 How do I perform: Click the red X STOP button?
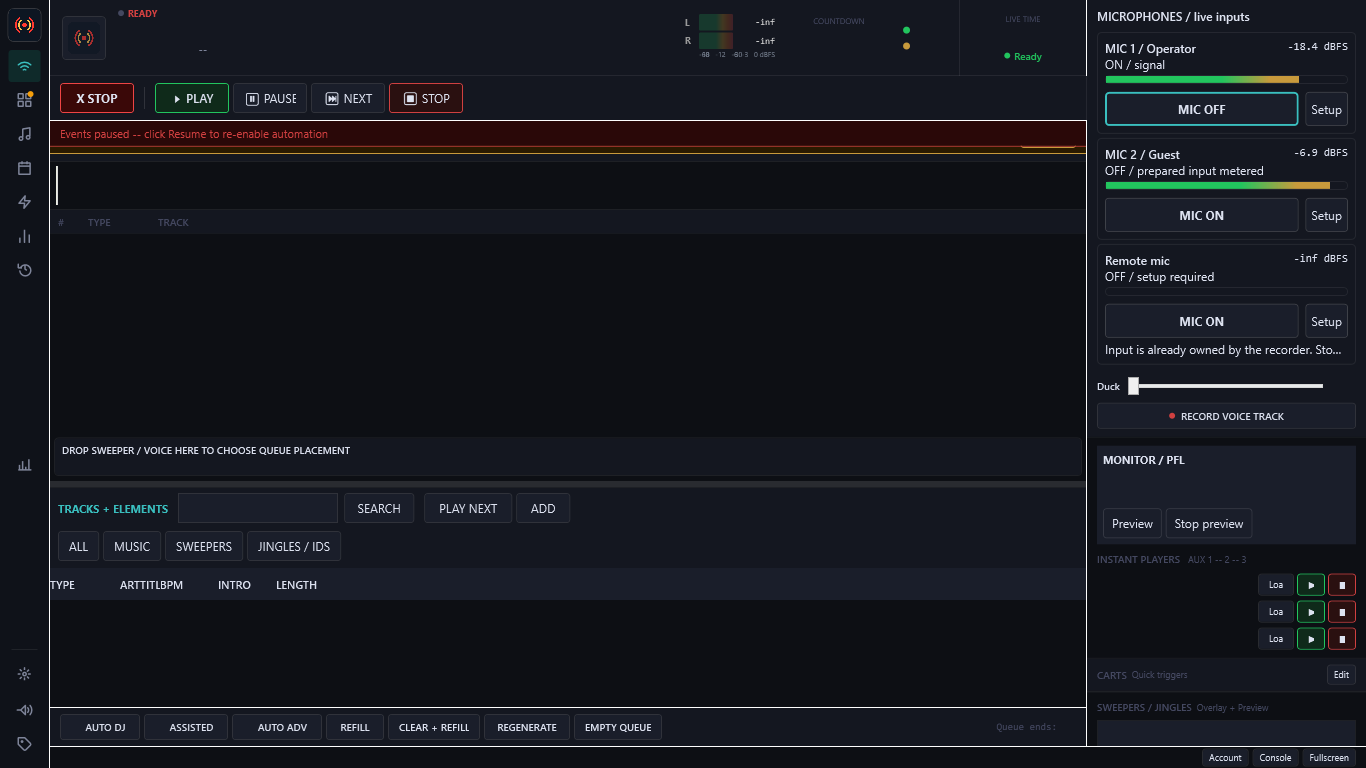(97, 98)
